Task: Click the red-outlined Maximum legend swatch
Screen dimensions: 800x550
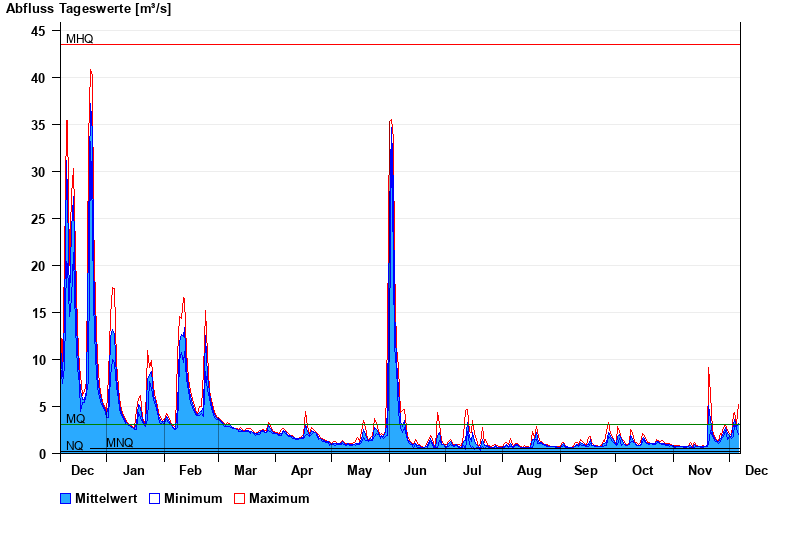Action: pyautogui.click(x=239, y=498)
